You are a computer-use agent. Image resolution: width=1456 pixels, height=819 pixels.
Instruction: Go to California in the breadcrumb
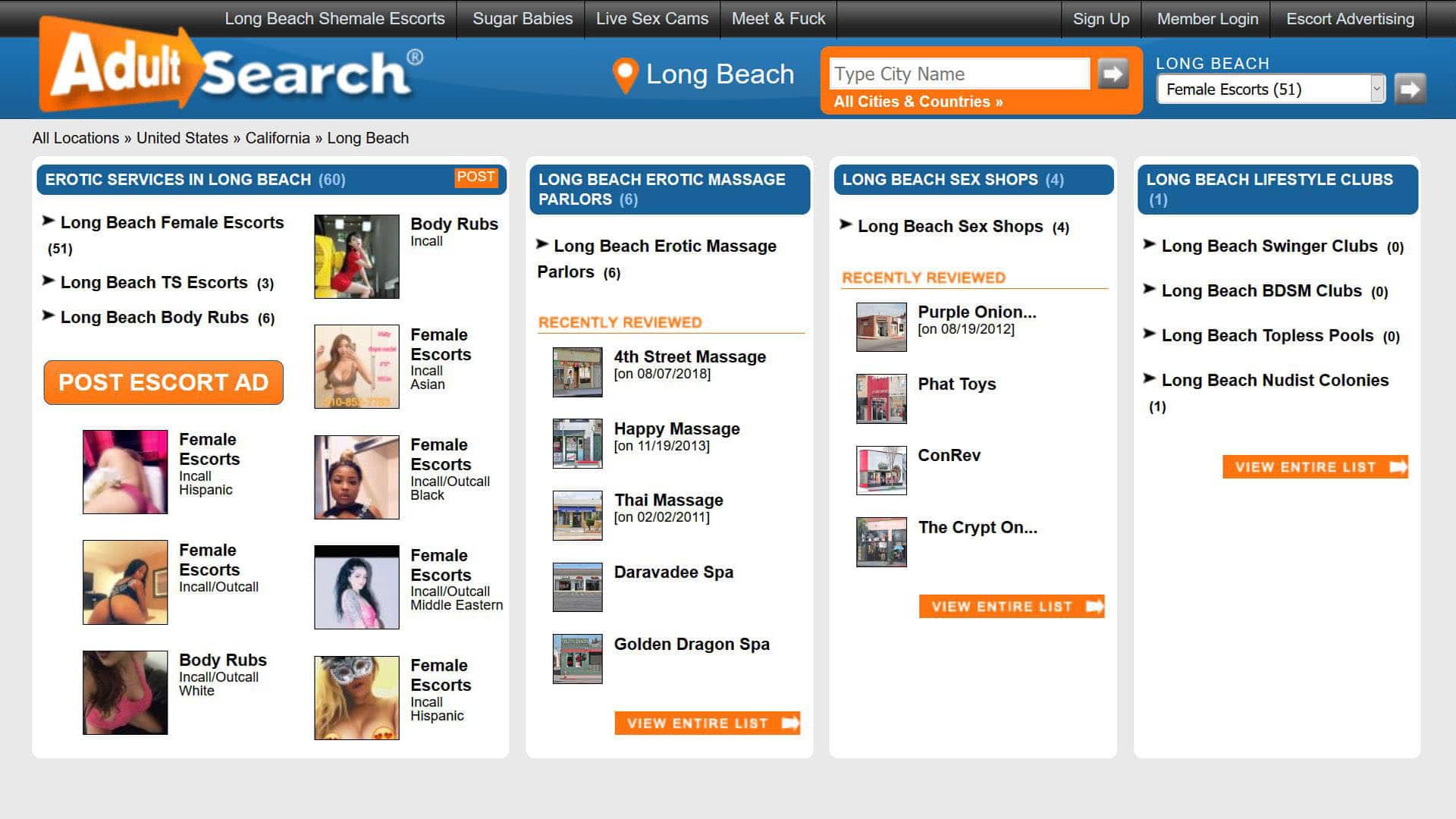point(278,138)
